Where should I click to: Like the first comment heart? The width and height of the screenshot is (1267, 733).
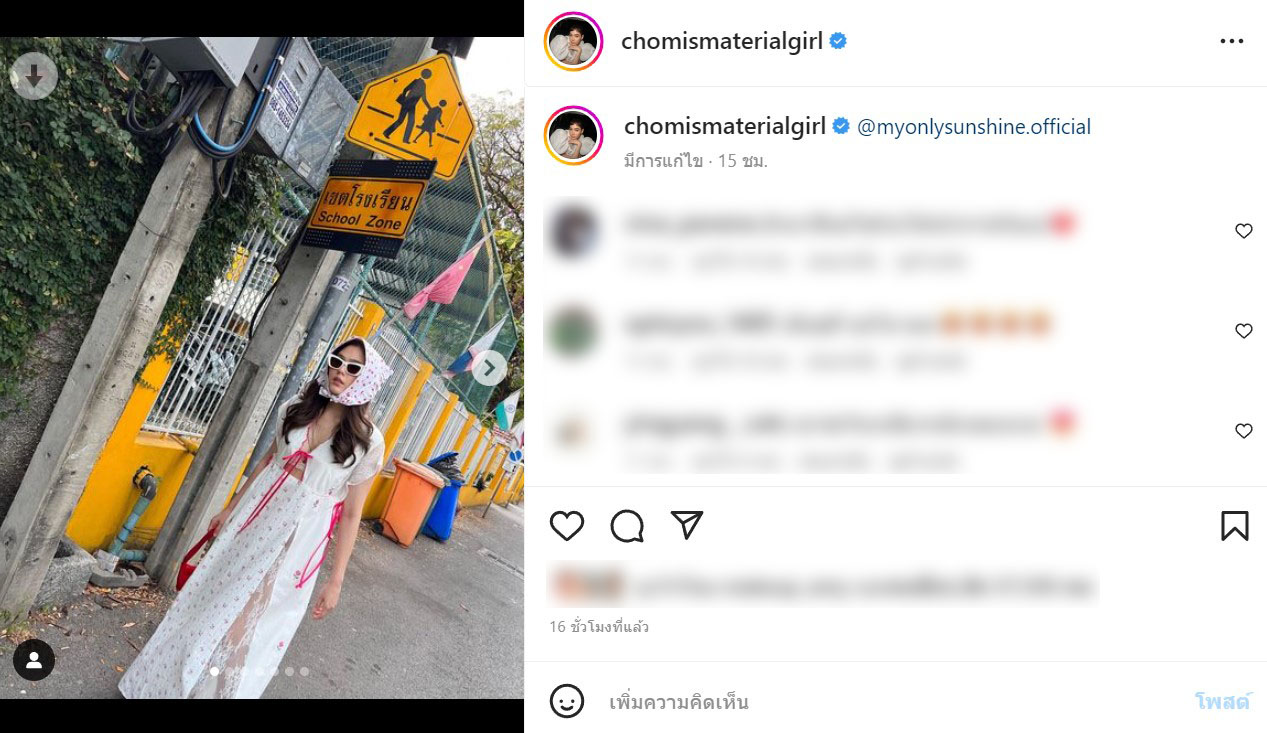pyautogui.click(x=1244, y=231)
